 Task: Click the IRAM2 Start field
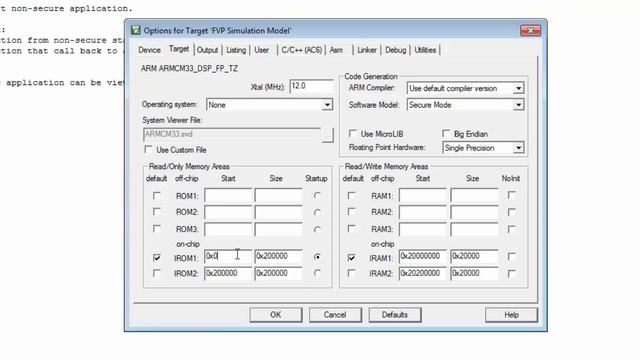423,273
